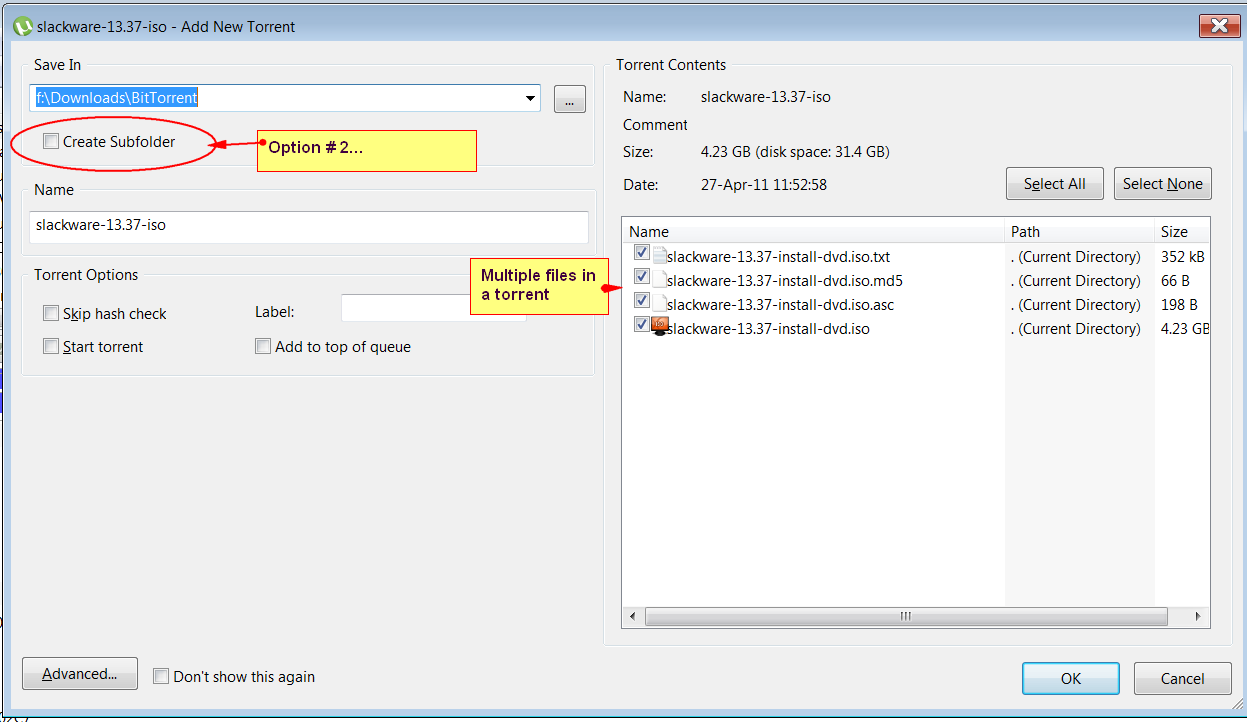The width and height of the screenshot is (1247, 722).
Task: Click the torrent Name input field
Action: [309, 226]
